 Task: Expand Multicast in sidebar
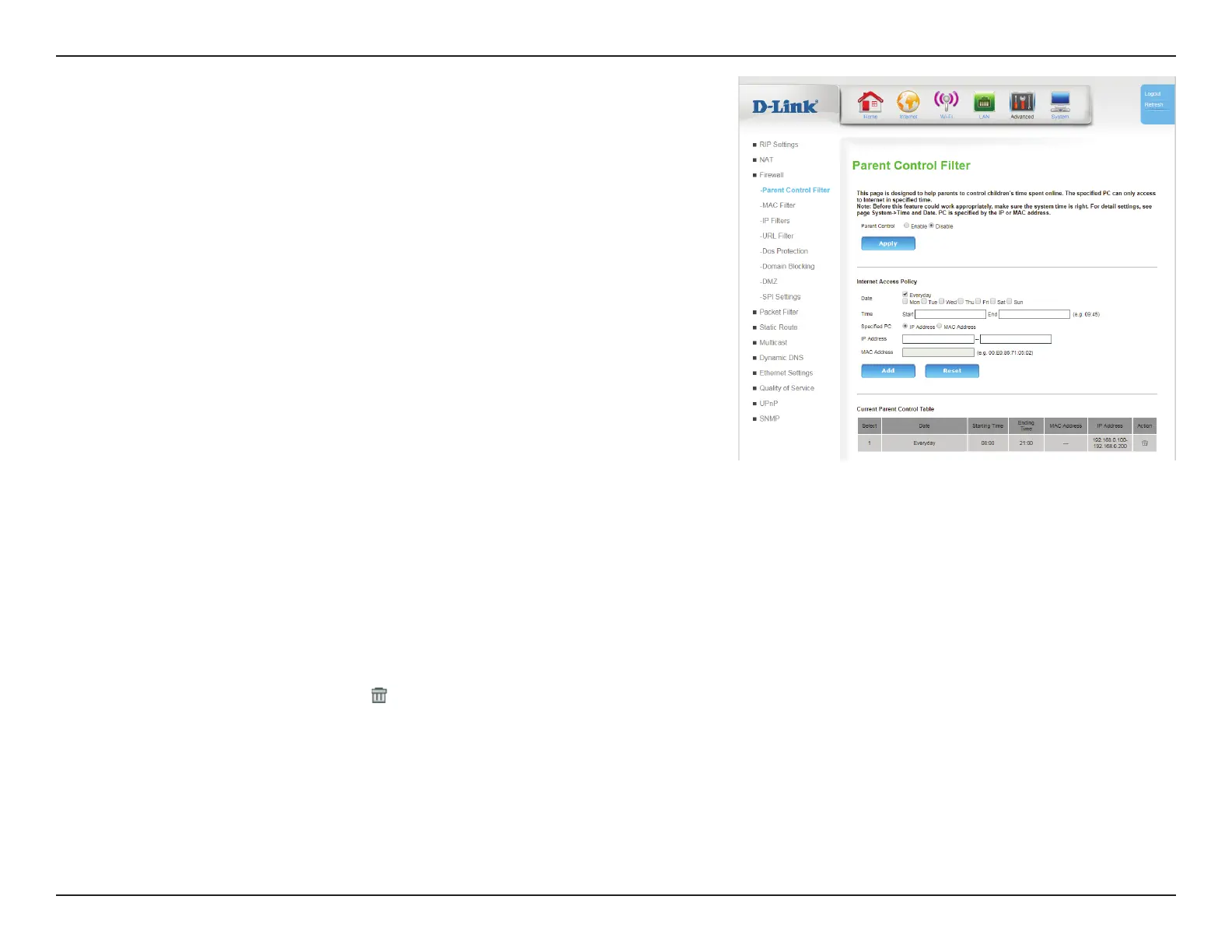(773, 343)
